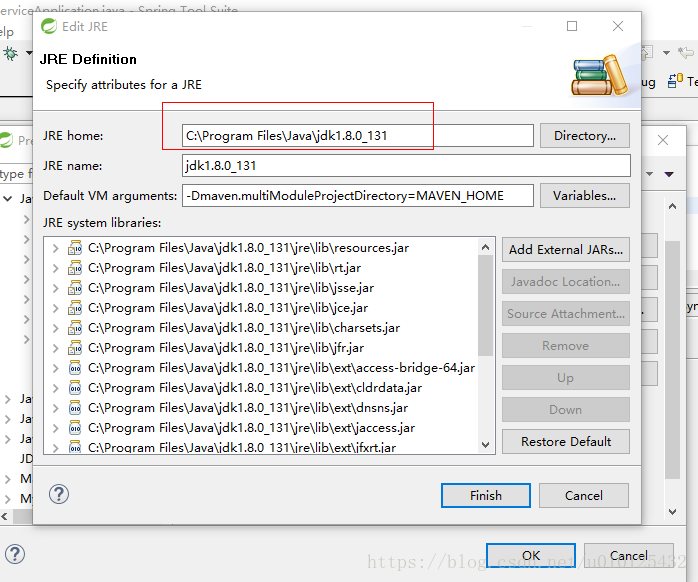Close the Edit JRE dialog
Viewport: 698px width, 582px height.
pos(618,26)
